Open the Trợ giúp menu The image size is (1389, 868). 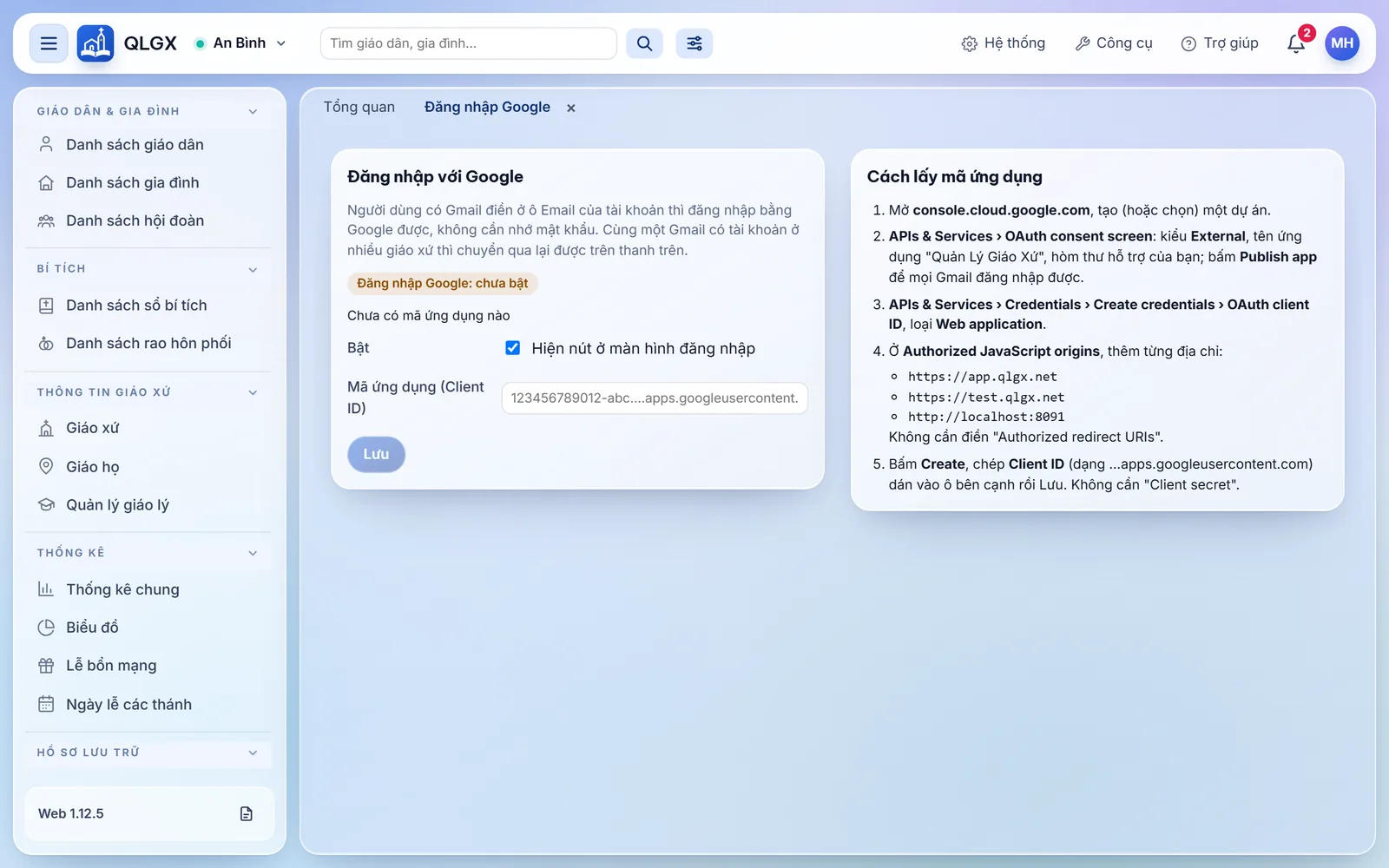[x=1220, y=43]
